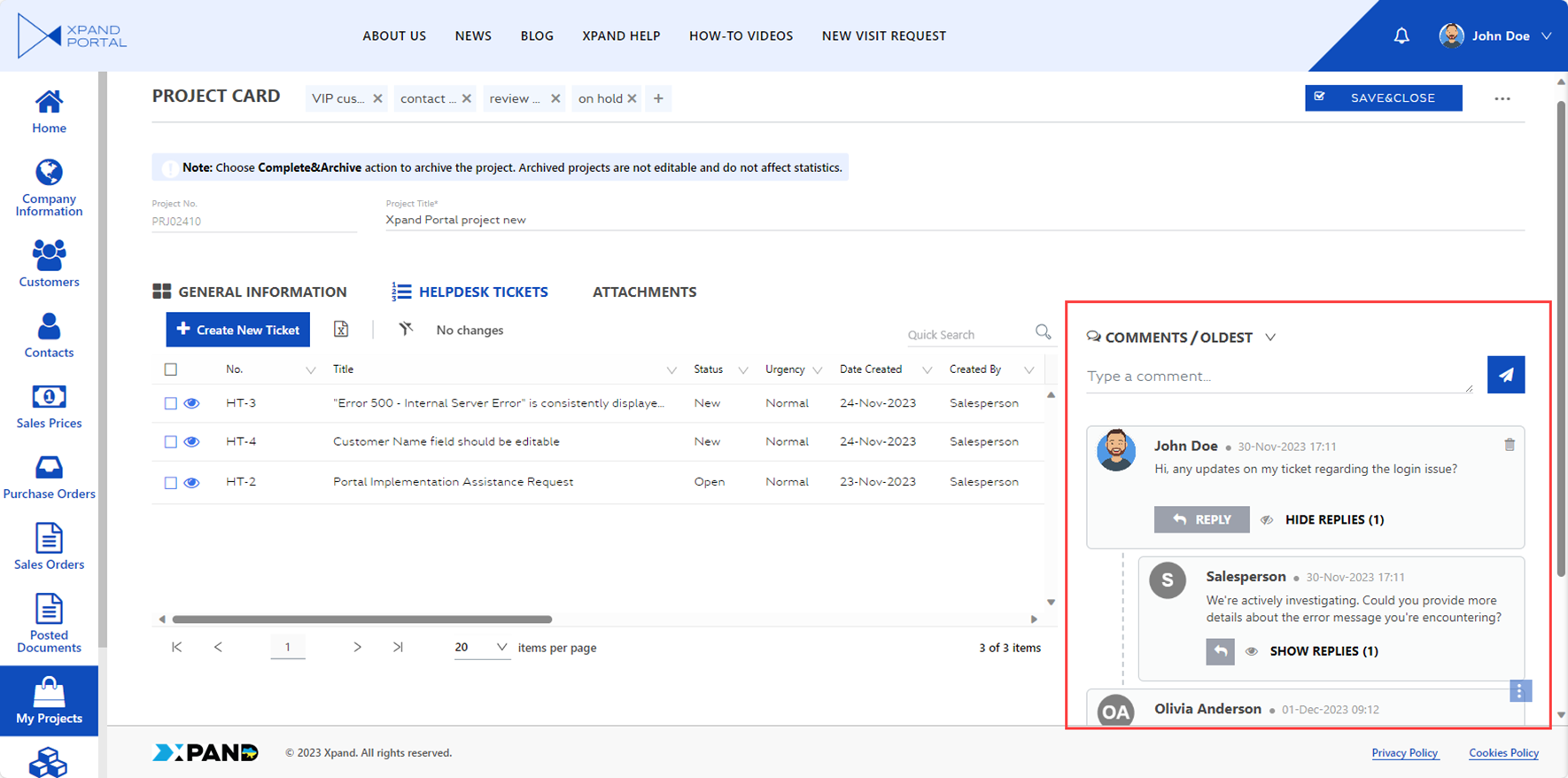Expand John Doe user menu
The image size is (1568, 778).
coord(1547,35)
